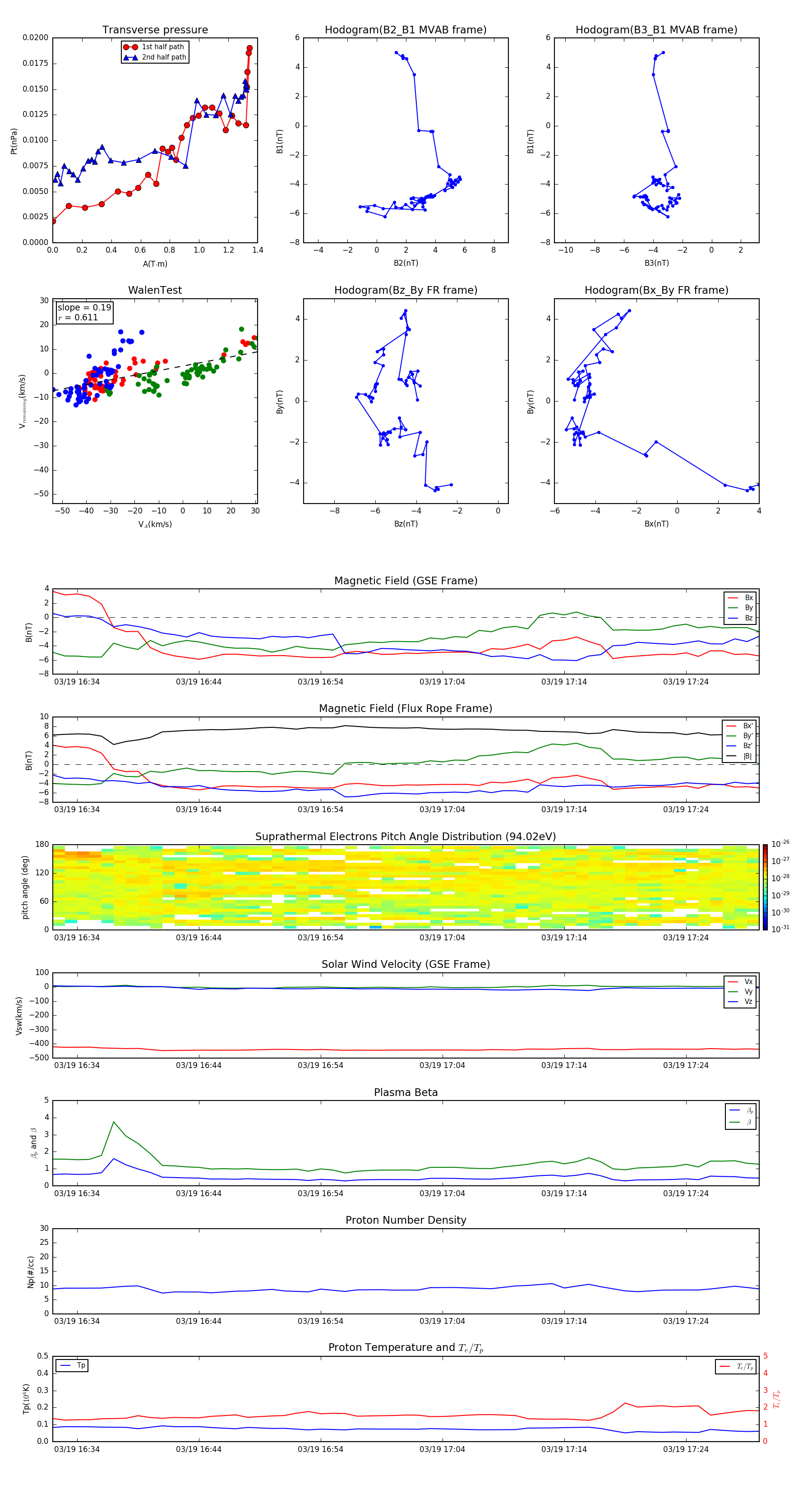Click the '|B|' flux rope legend entry
The image size is (812, 1489).
point(740,756)
